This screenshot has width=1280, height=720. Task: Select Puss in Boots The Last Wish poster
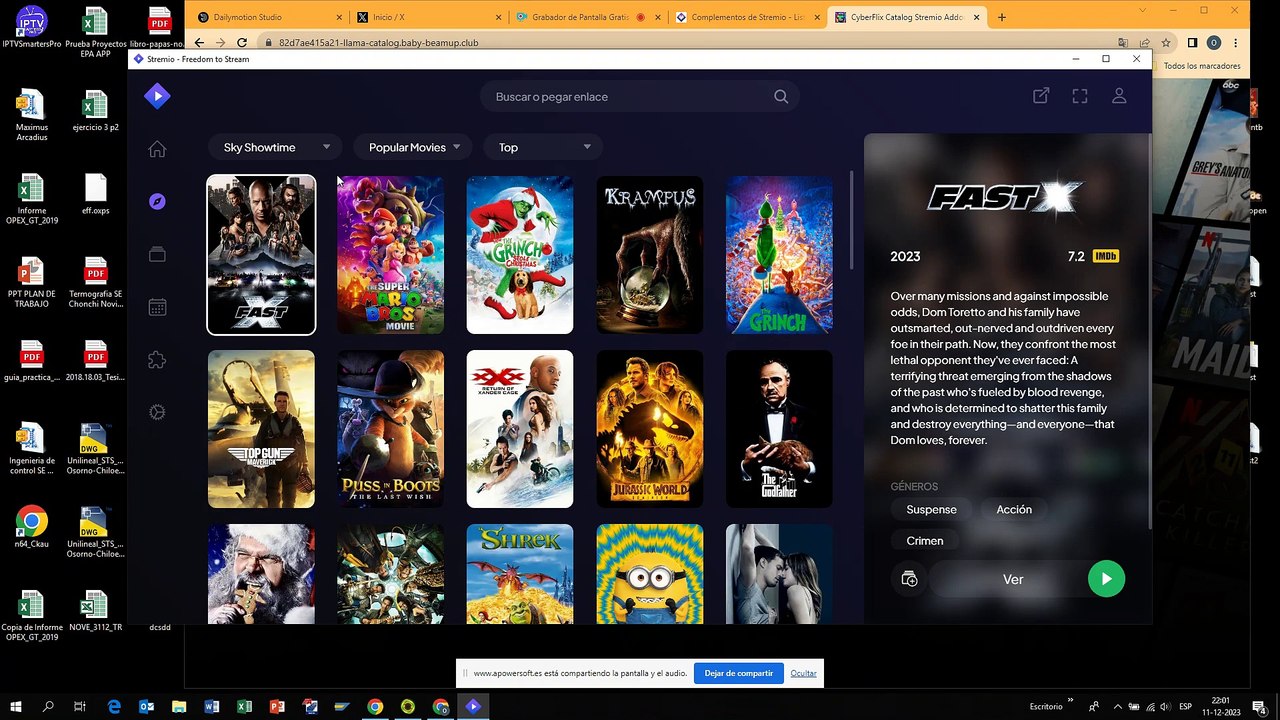[390, 429]
